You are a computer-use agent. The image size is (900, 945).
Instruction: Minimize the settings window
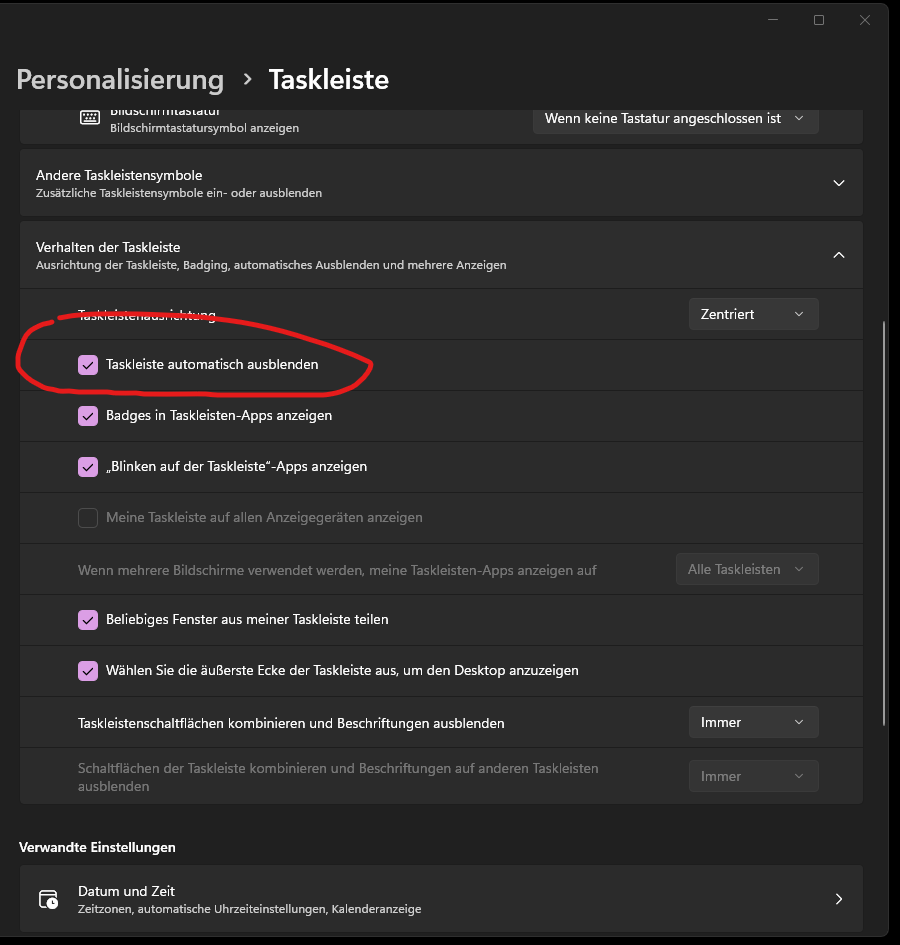point(773,20)
